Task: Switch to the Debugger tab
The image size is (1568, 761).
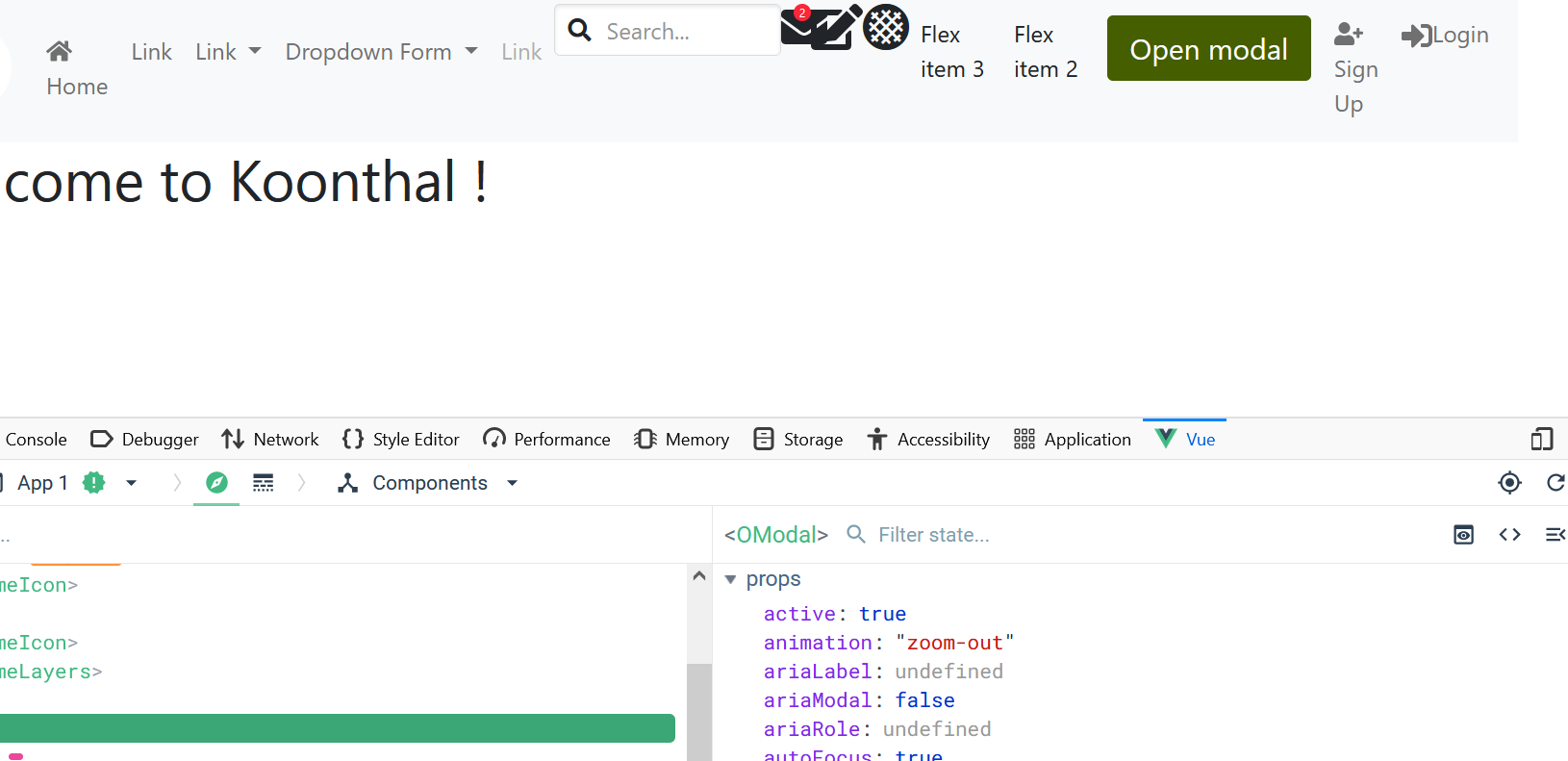Action: click(x=144, y=440)
